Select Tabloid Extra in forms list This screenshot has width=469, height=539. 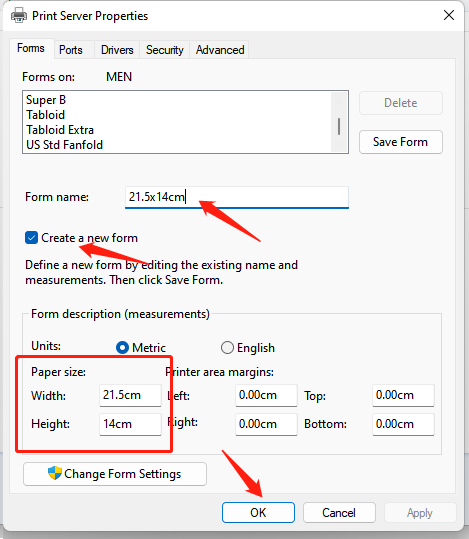click(60, 130)
